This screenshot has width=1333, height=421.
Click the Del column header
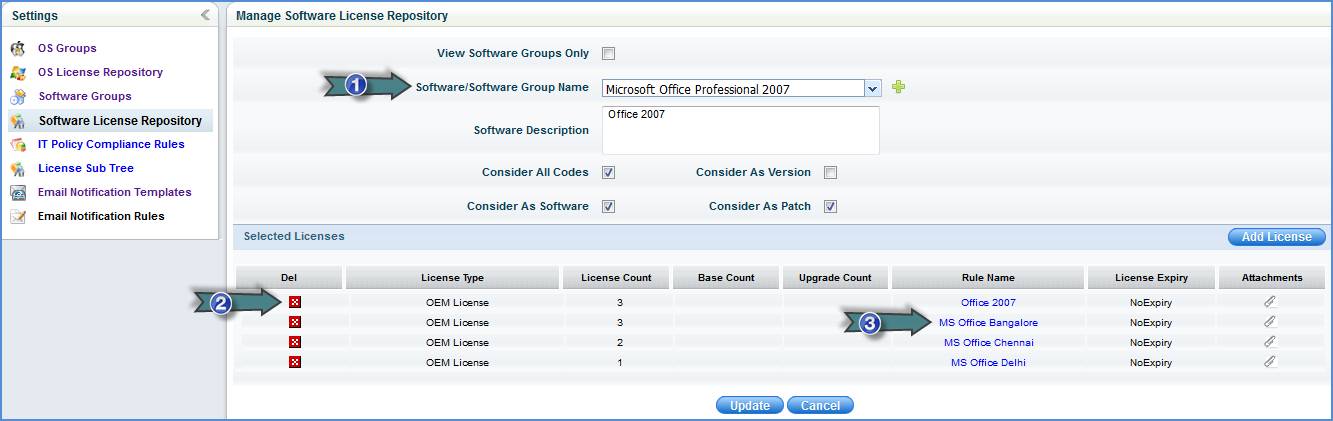[289, 278]
